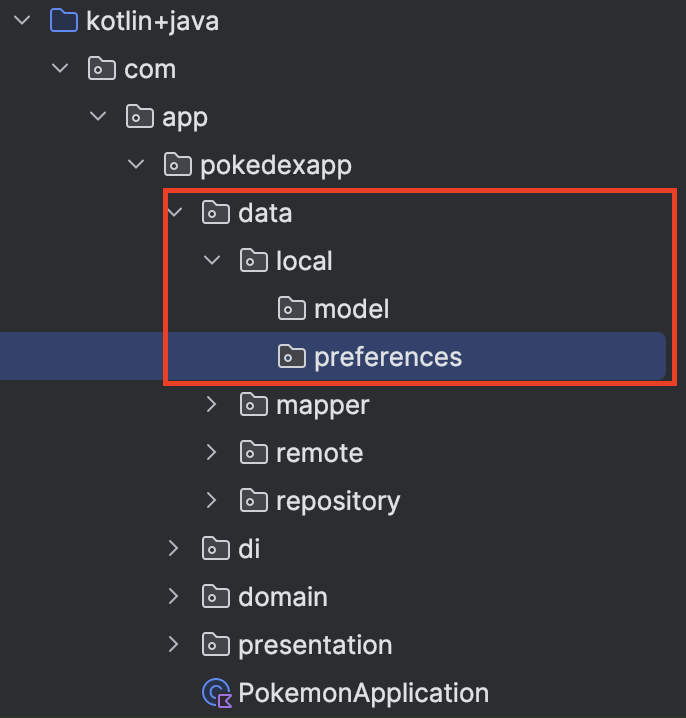Click the mapper package folder icon
This screenshot has height=718, width=686.
[253, 405]
